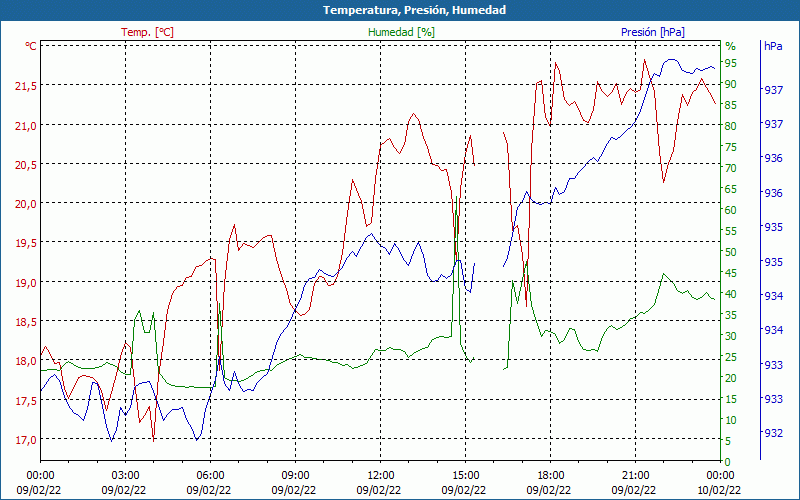The height and width of the screenshot is (500, 800).
Task: Select the '50' humidity tick label
Action: coord(731,252)
